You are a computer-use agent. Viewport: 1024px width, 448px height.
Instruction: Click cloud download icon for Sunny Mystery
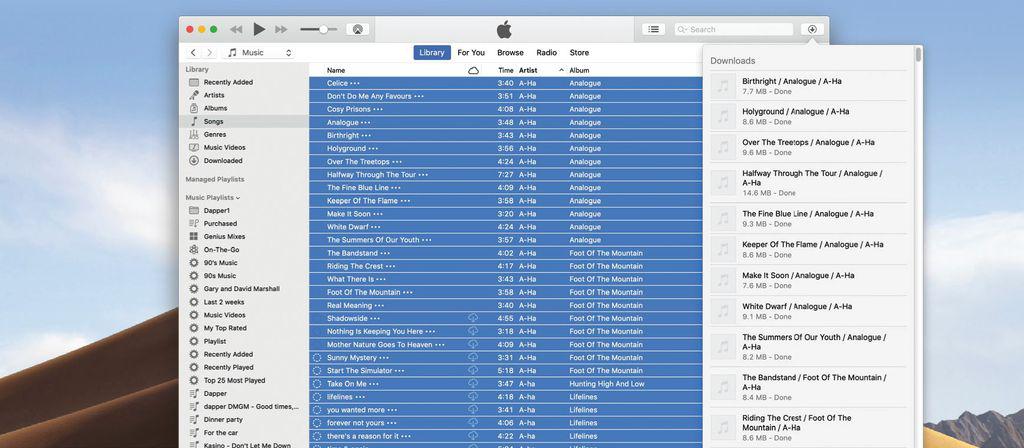[473, 357]
